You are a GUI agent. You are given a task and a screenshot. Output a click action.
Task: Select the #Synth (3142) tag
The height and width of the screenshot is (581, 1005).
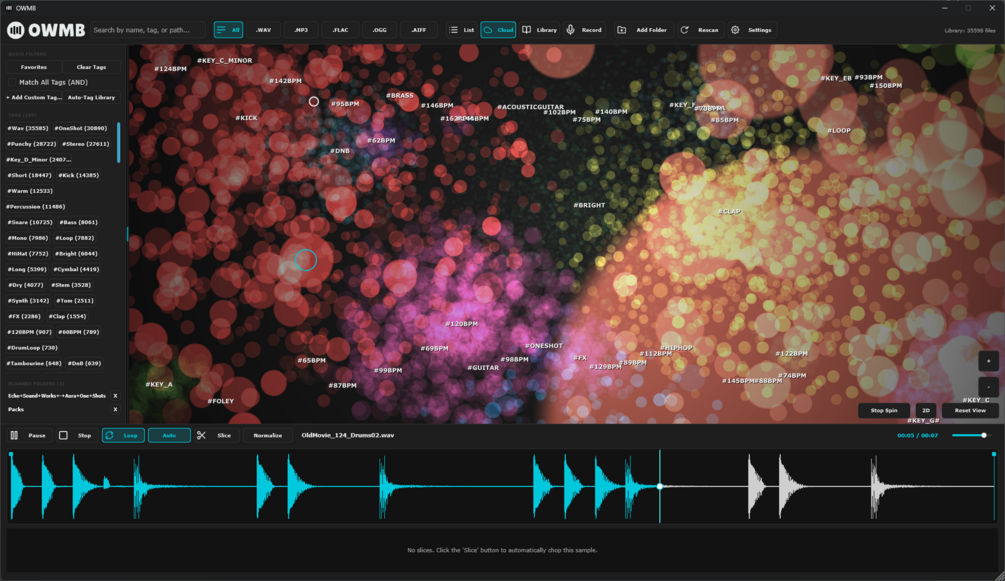[x=28, y=300]
